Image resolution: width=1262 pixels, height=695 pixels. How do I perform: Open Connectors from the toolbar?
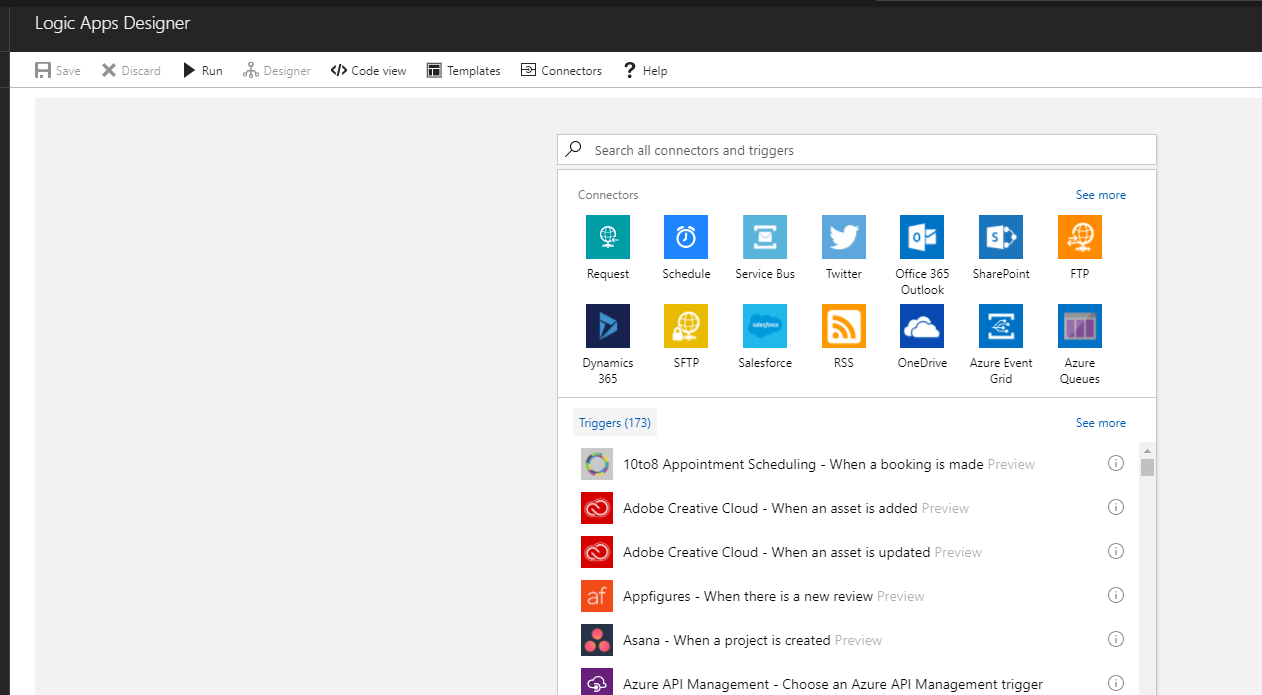(561, 70)
